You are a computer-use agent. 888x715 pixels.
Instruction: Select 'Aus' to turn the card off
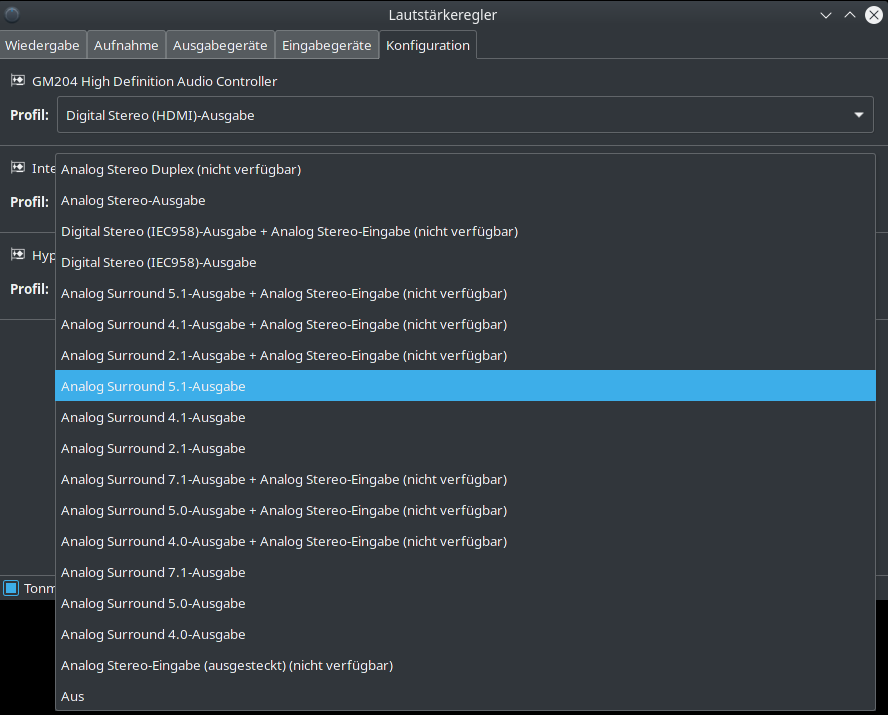click(466, 696)
